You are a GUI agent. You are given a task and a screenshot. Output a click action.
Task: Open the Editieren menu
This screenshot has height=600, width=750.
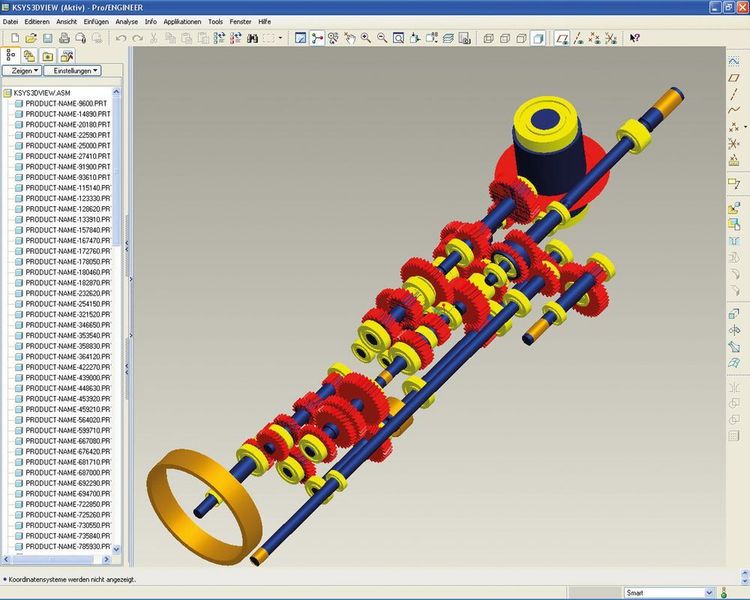click(37, 22)
